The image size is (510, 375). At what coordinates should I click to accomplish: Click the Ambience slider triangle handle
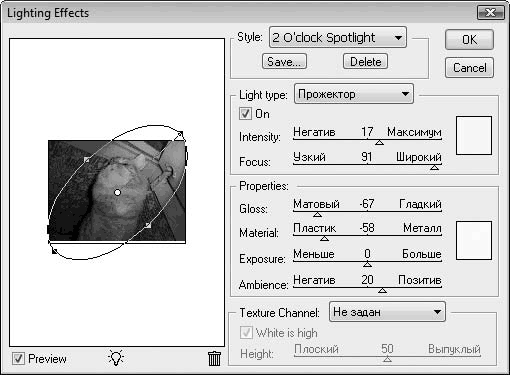coord(382,291)
